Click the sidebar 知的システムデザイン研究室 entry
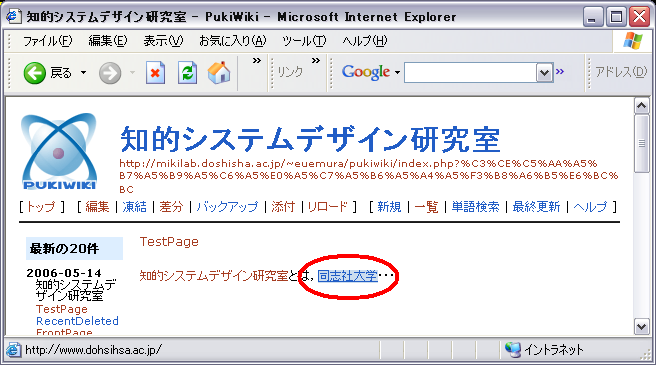656x366 pixels. pos(75,290)
